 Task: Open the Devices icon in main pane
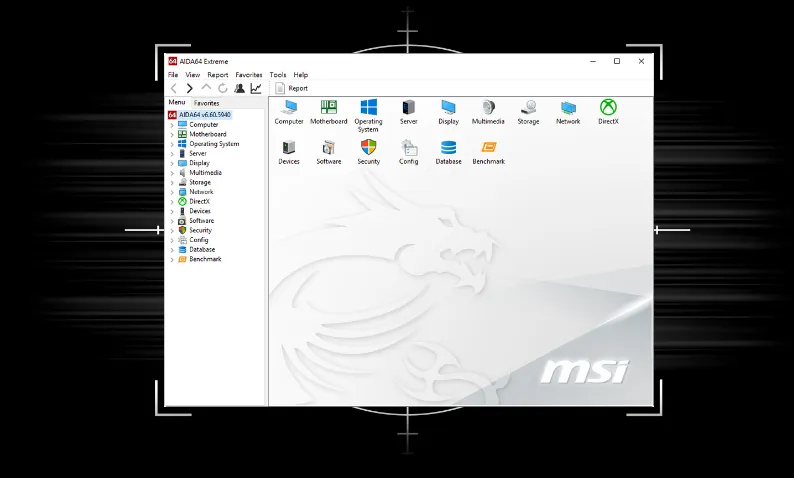289,152
